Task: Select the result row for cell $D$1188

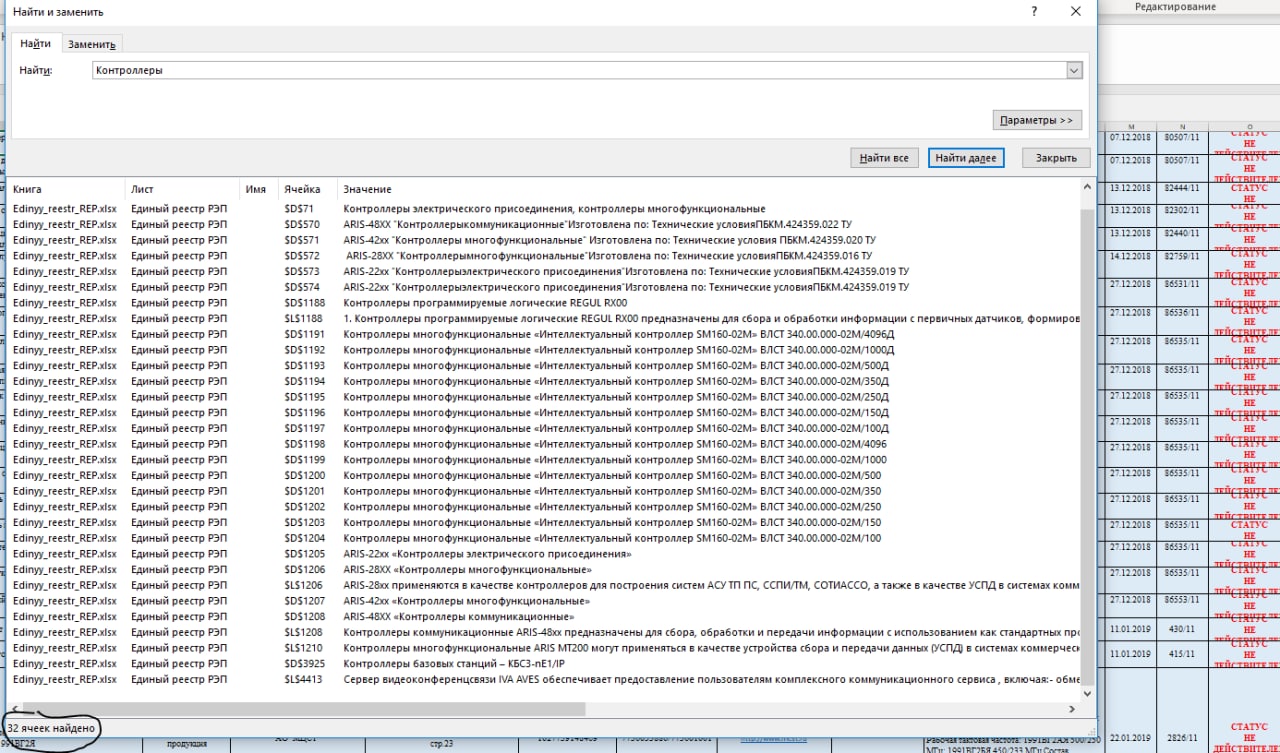Action: [x=545, y=302]
